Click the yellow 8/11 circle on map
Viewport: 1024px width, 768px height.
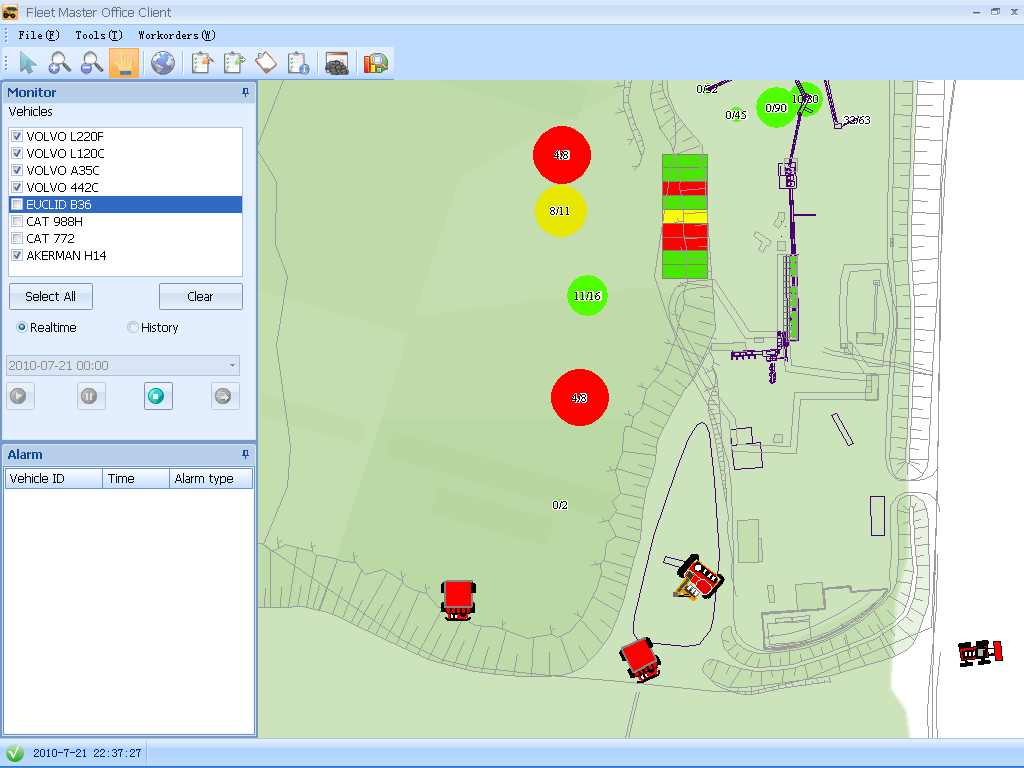tap(560, 211)
